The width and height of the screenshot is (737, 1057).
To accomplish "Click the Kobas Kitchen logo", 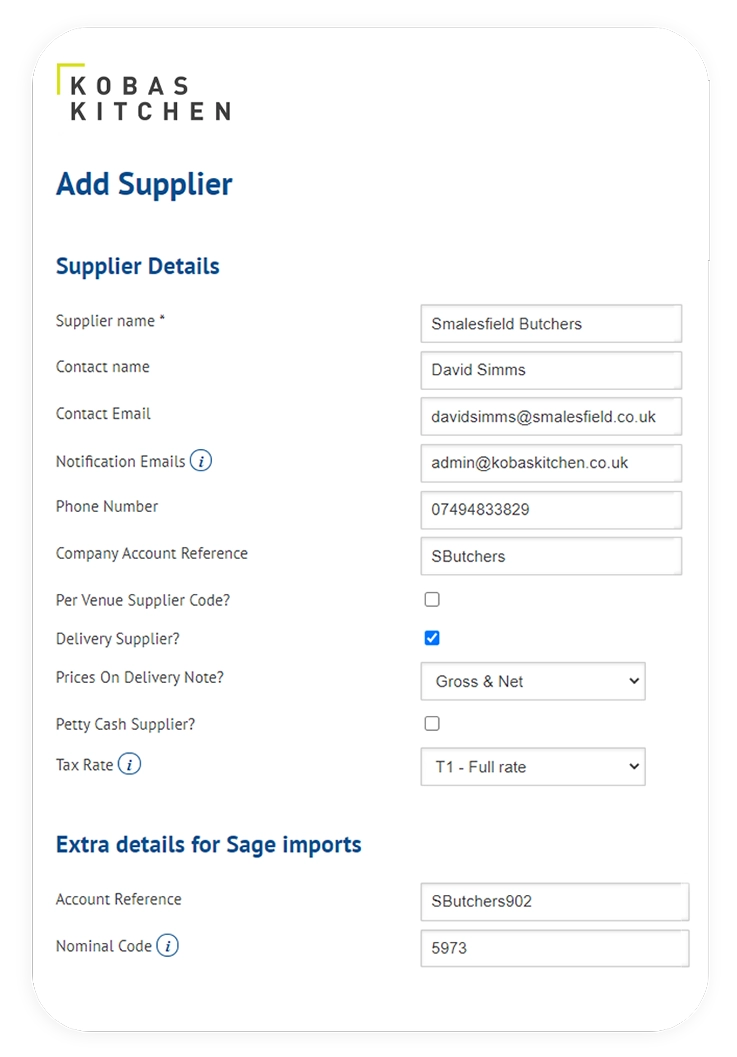I will (144, 92).
